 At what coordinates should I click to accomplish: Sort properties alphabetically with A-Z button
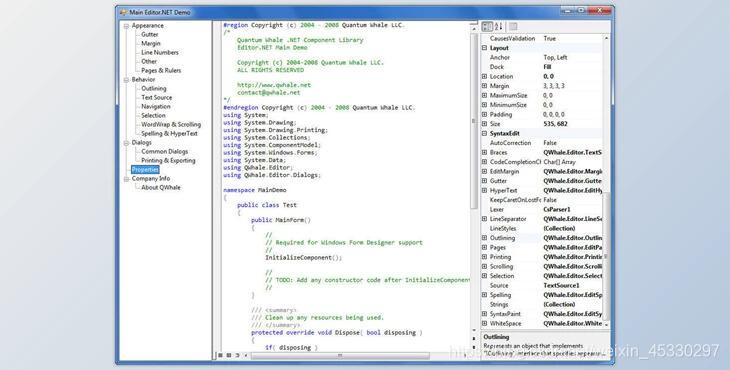[499, 27]
